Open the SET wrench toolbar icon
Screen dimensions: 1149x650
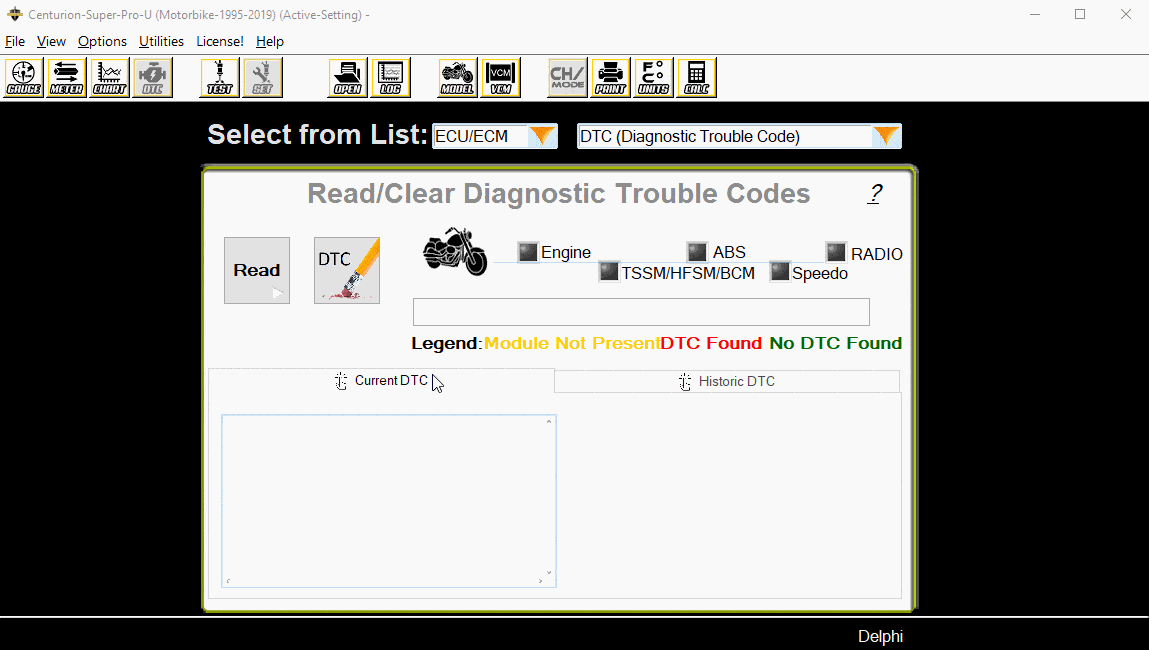tap(262, 78)
